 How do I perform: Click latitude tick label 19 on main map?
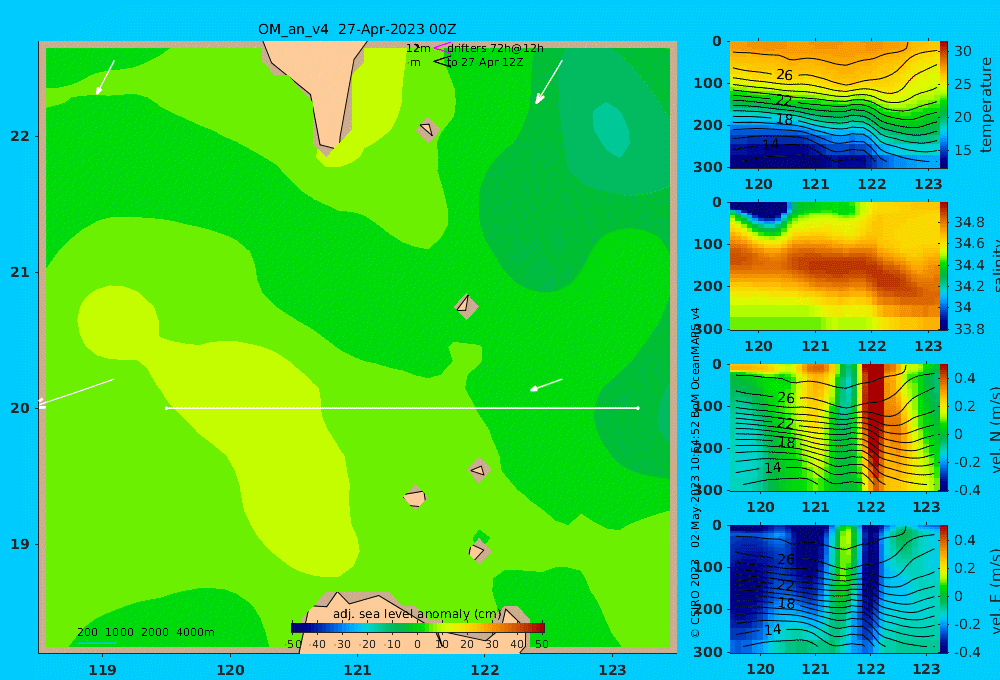tap(20, 544)
